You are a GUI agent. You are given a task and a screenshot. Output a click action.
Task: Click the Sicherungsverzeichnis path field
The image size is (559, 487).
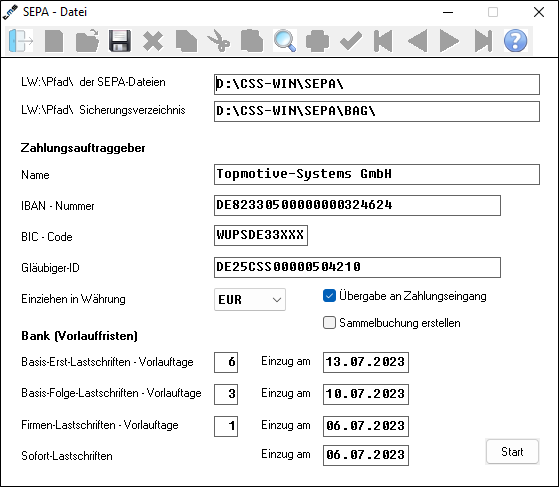(x=376, y=112)
